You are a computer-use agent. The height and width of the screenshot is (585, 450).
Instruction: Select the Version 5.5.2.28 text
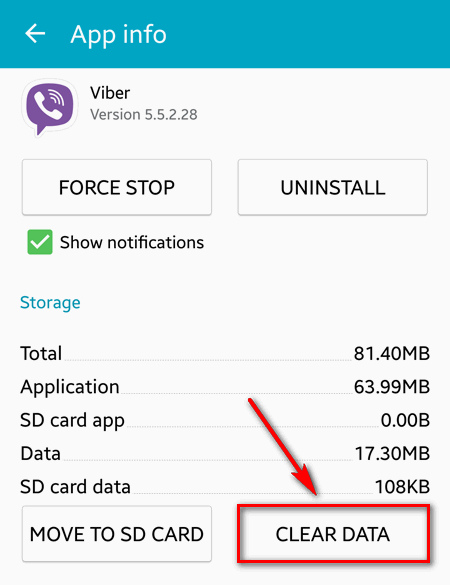[x=144, y=115]
